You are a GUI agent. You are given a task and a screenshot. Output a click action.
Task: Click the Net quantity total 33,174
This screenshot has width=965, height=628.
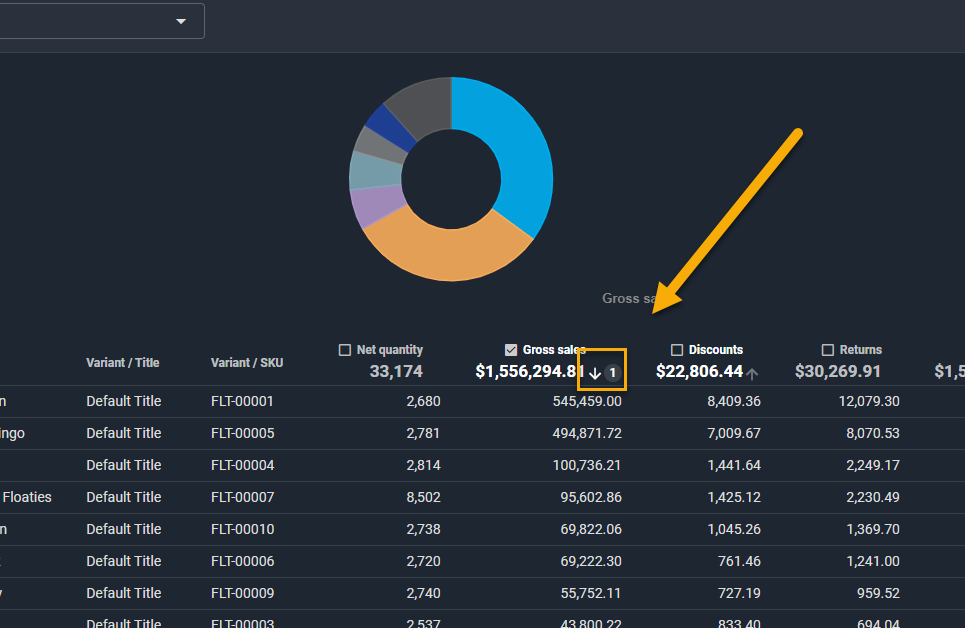[x=395, y=372]
